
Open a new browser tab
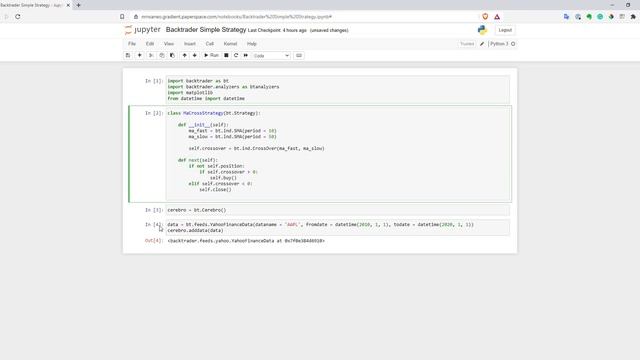tap(78, 5)
